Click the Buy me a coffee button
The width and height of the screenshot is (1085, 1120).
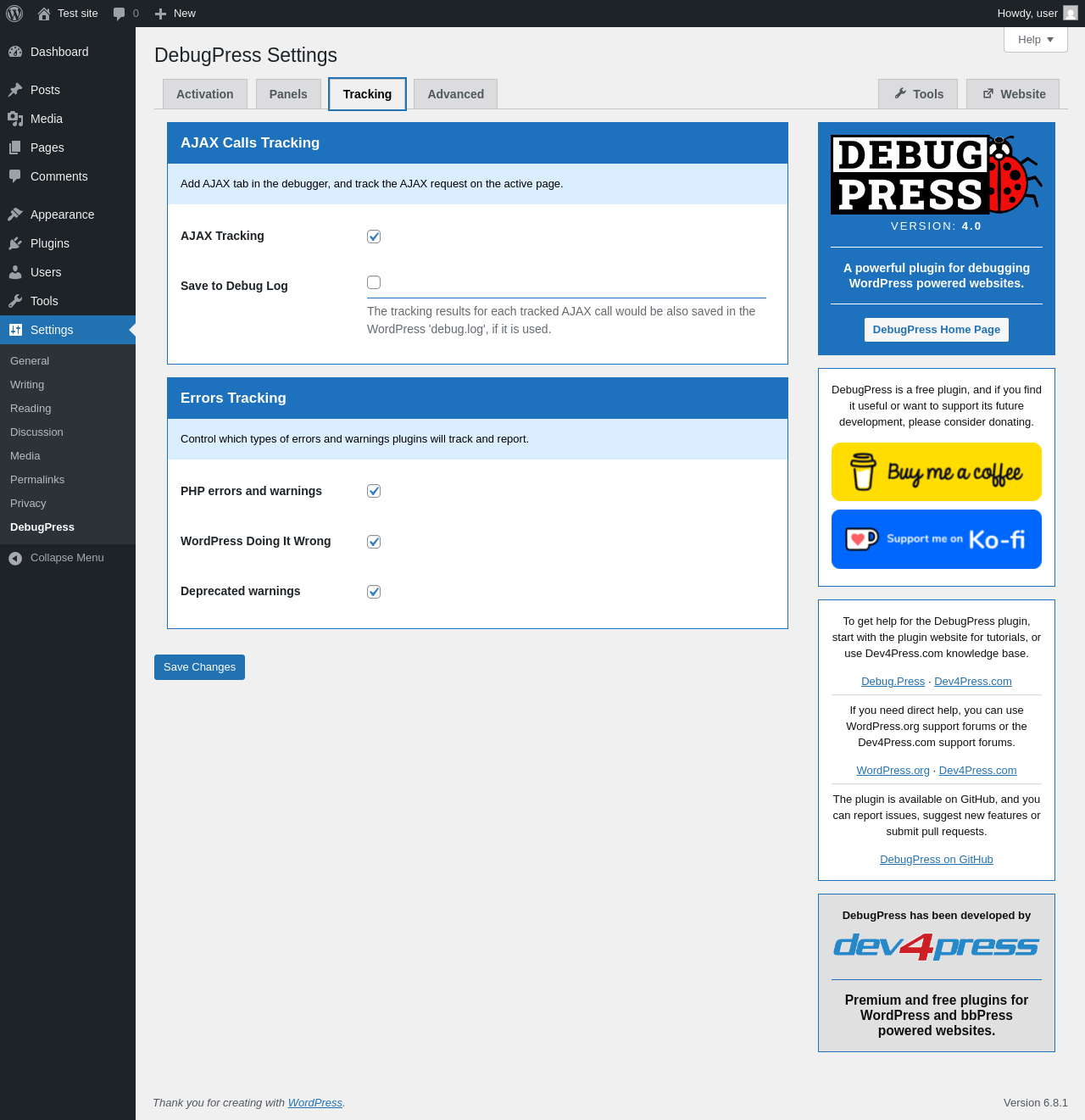point(937,472)
